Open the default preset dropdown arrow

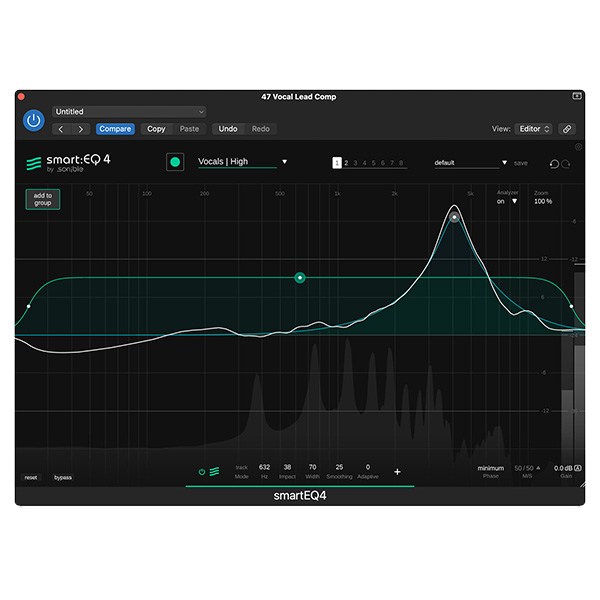(x=504, y=163)
